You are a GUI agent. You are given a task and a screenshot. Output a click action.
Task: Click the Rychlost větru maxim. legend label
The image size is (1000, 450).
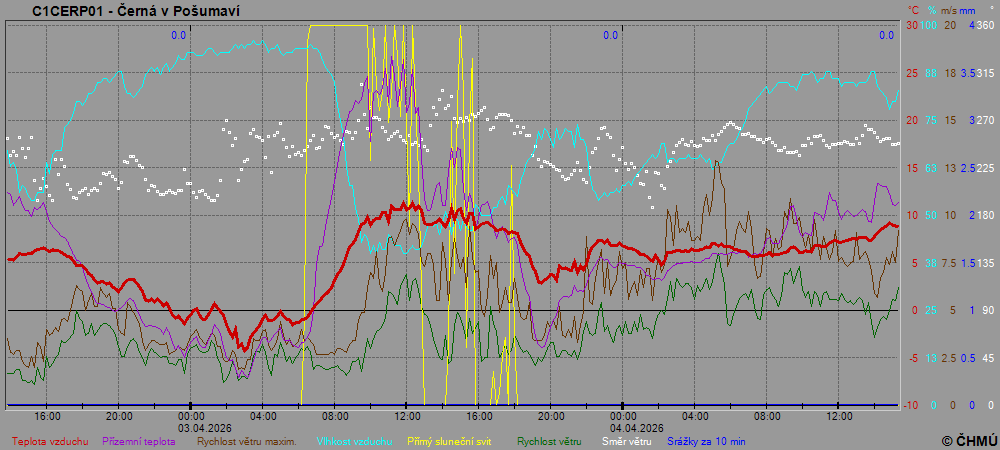(246, 440)
